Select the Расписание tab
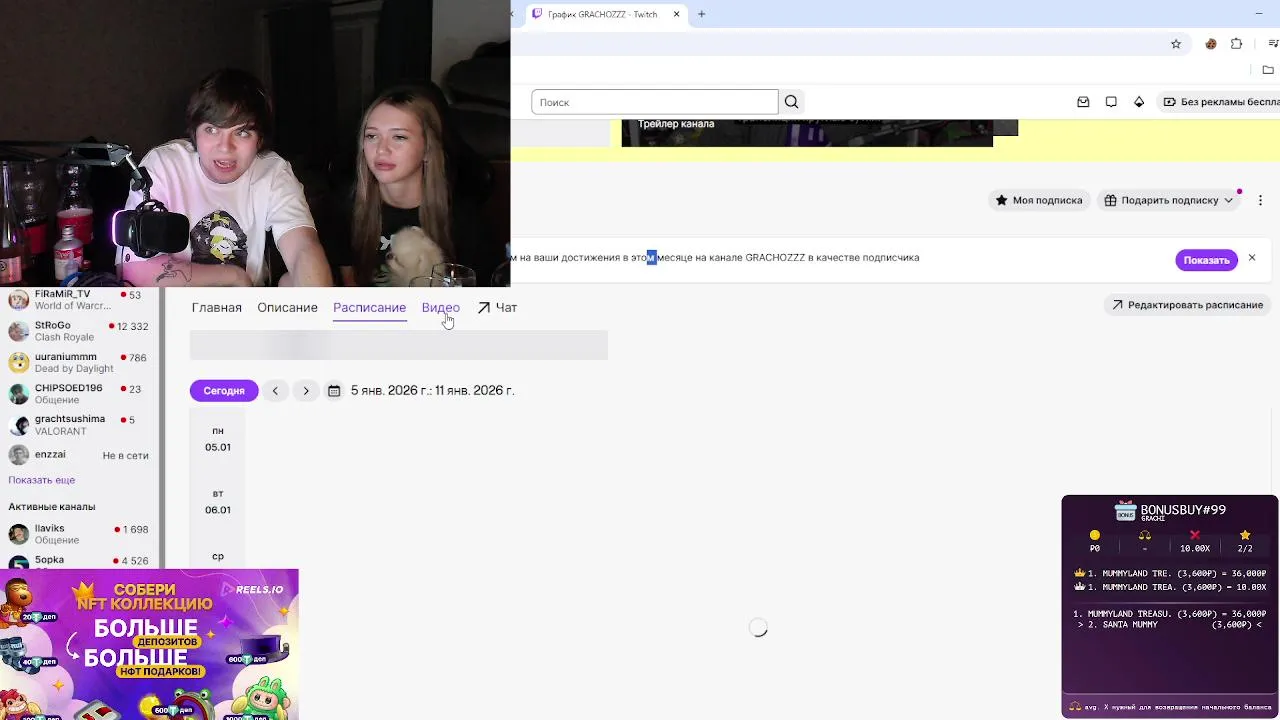This screenshot has width=1280, height=720. click(369, 308)
